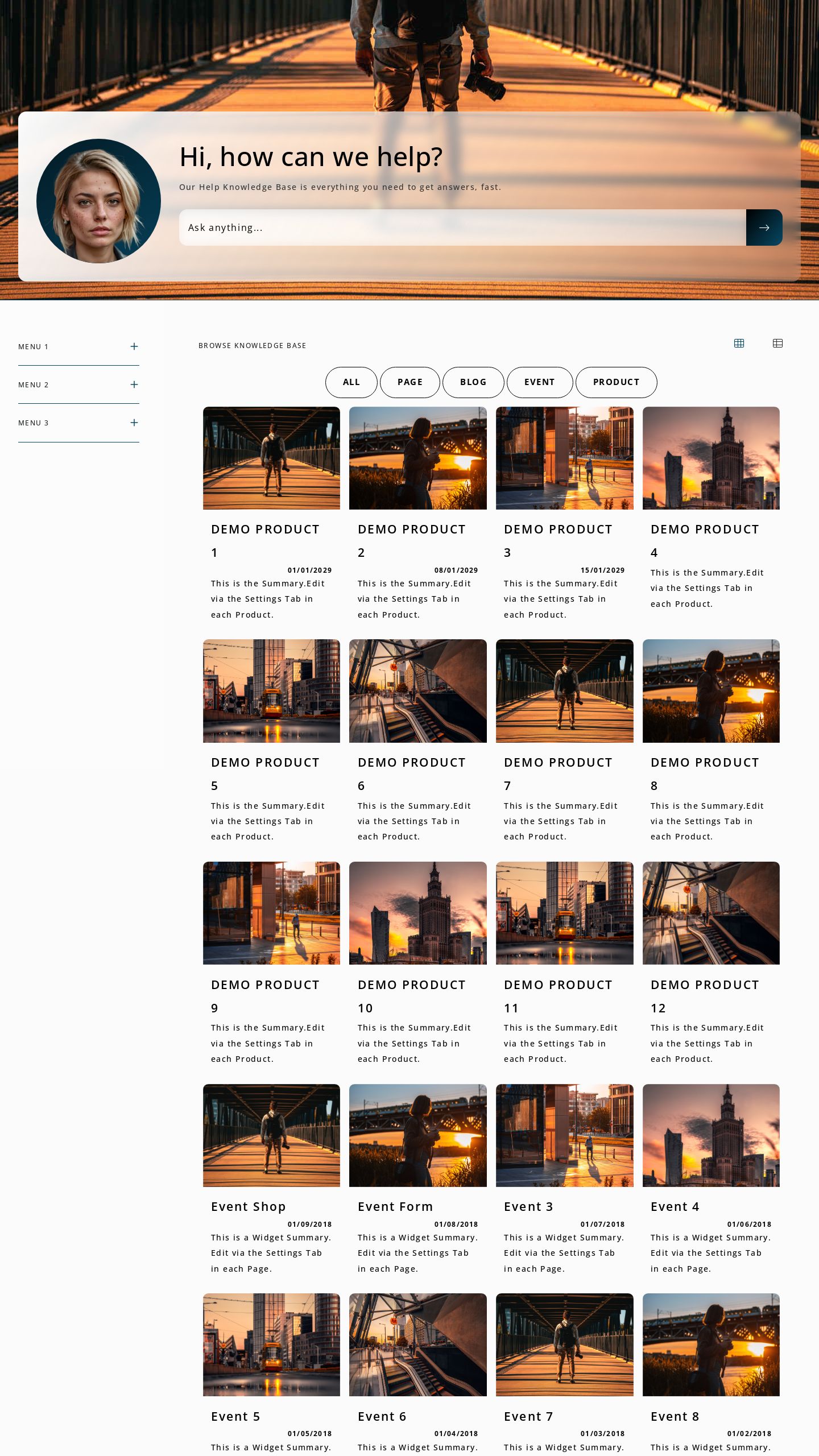Click Demo Product 6 escalator thumbnail
This screenshot has height=1456, width=819.
(417, 690)
